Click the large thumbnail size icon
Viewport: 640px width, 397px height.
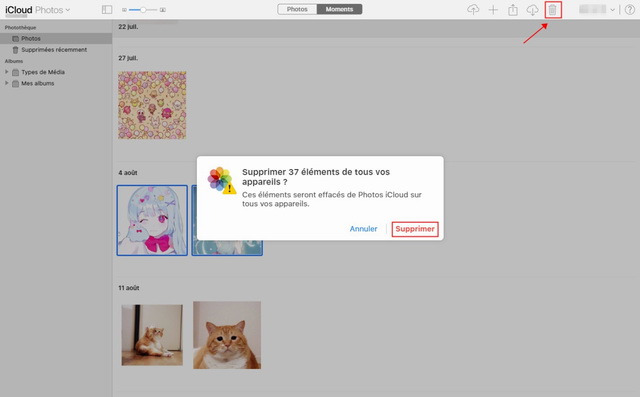pos(163,10)
